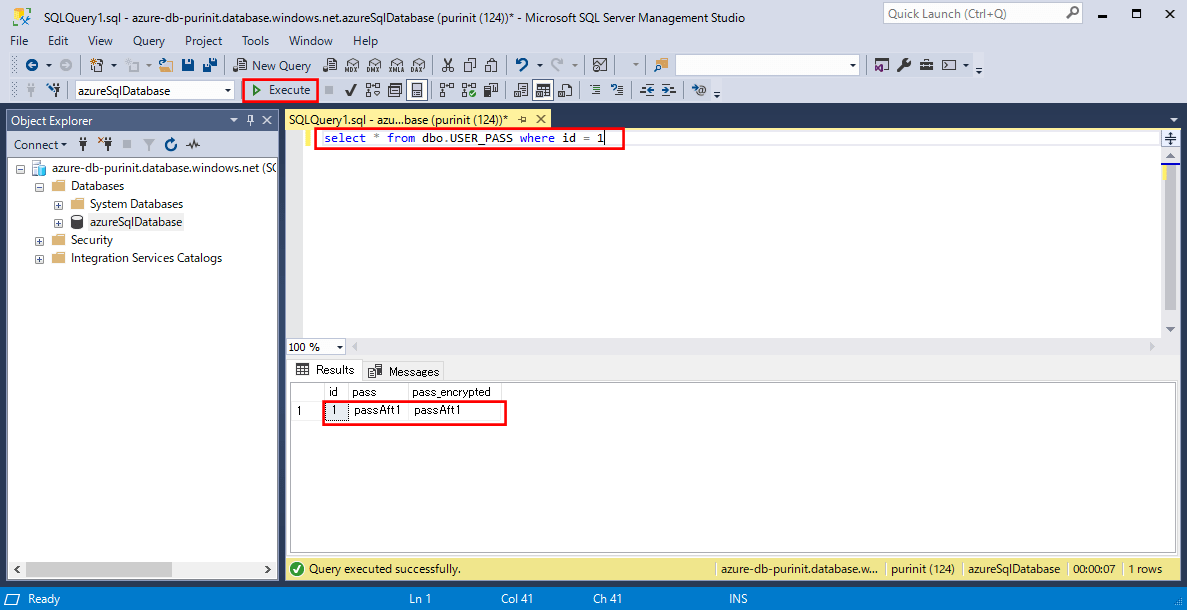The width and height of the screenshot is (1187, 610).
Task: Toggle IntelliSense Enabled button
Action: pyautogui.click(x=416, y=91)
